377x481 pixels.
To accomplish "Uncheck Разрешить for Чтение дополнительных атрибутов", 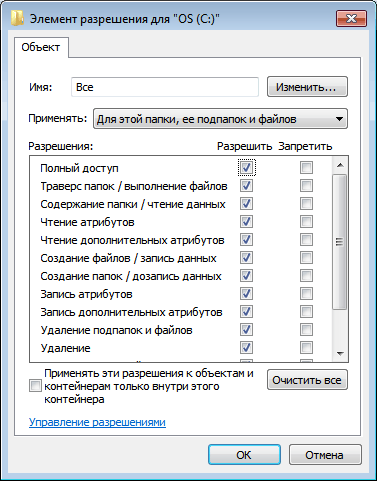I will tap(246, 239).
